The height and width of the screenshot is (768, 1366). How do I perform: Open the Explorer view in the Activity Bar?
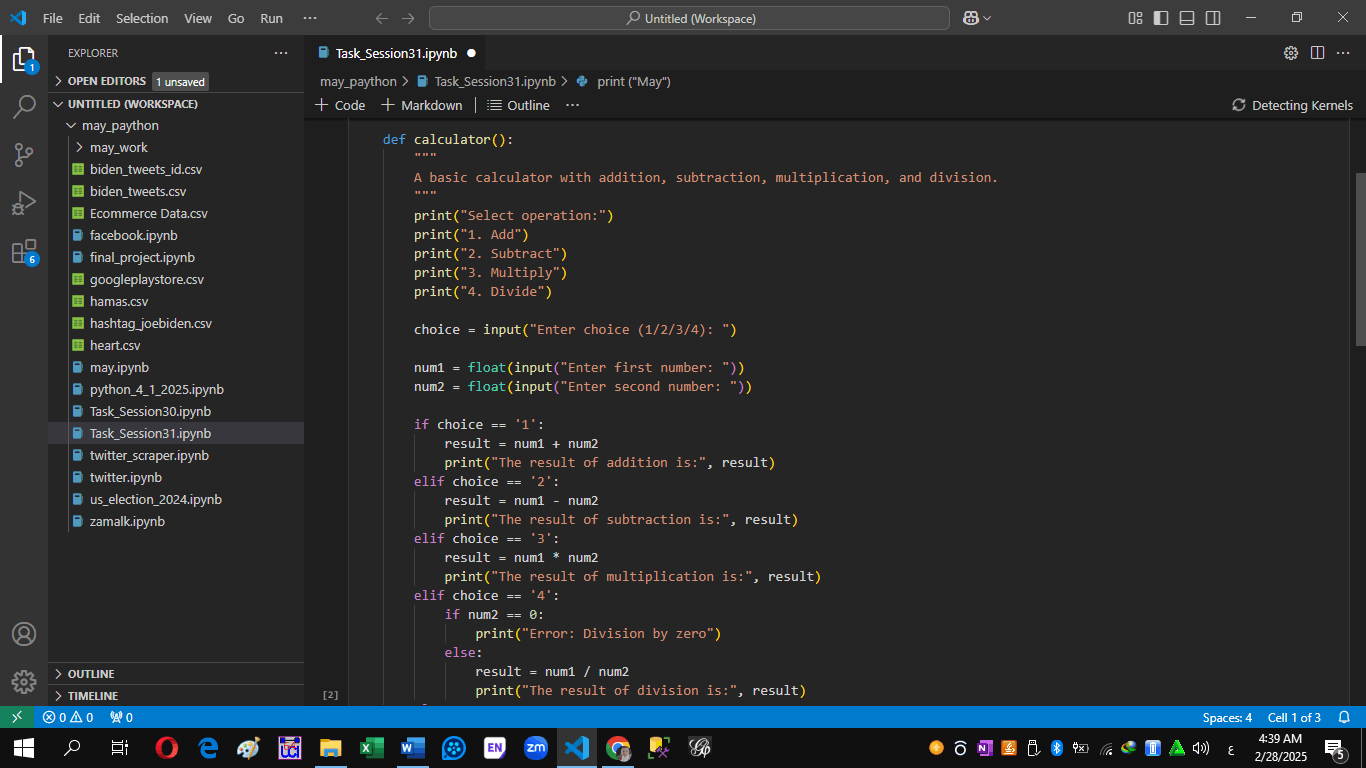point(24,58)
